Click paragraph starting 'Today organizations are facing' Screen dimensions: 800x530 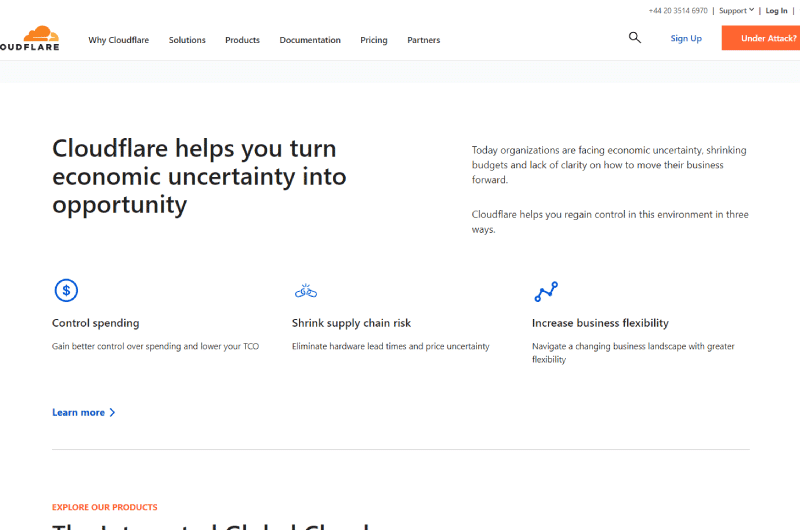[609, 165]
